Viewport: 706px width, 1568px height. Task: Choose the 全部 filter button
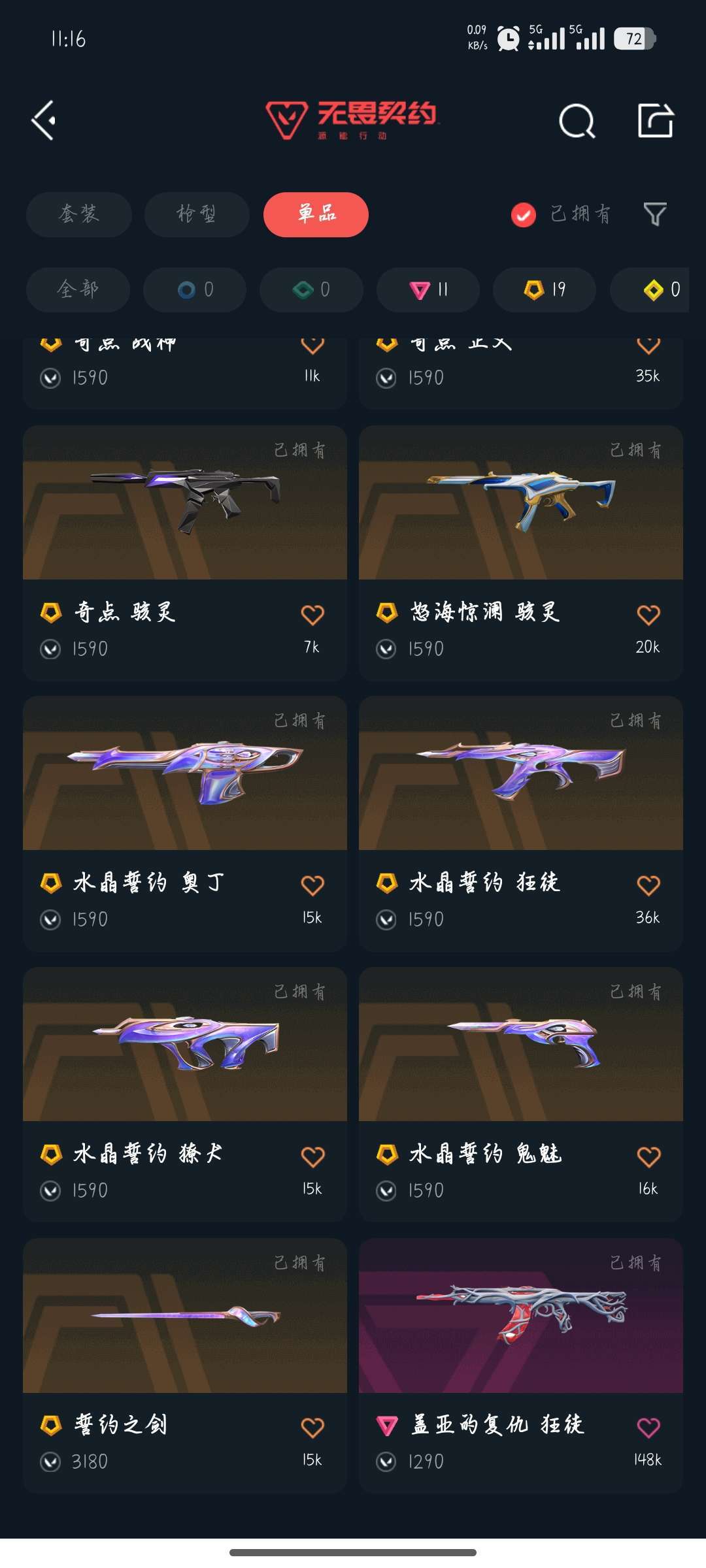[x=78, y=289]
